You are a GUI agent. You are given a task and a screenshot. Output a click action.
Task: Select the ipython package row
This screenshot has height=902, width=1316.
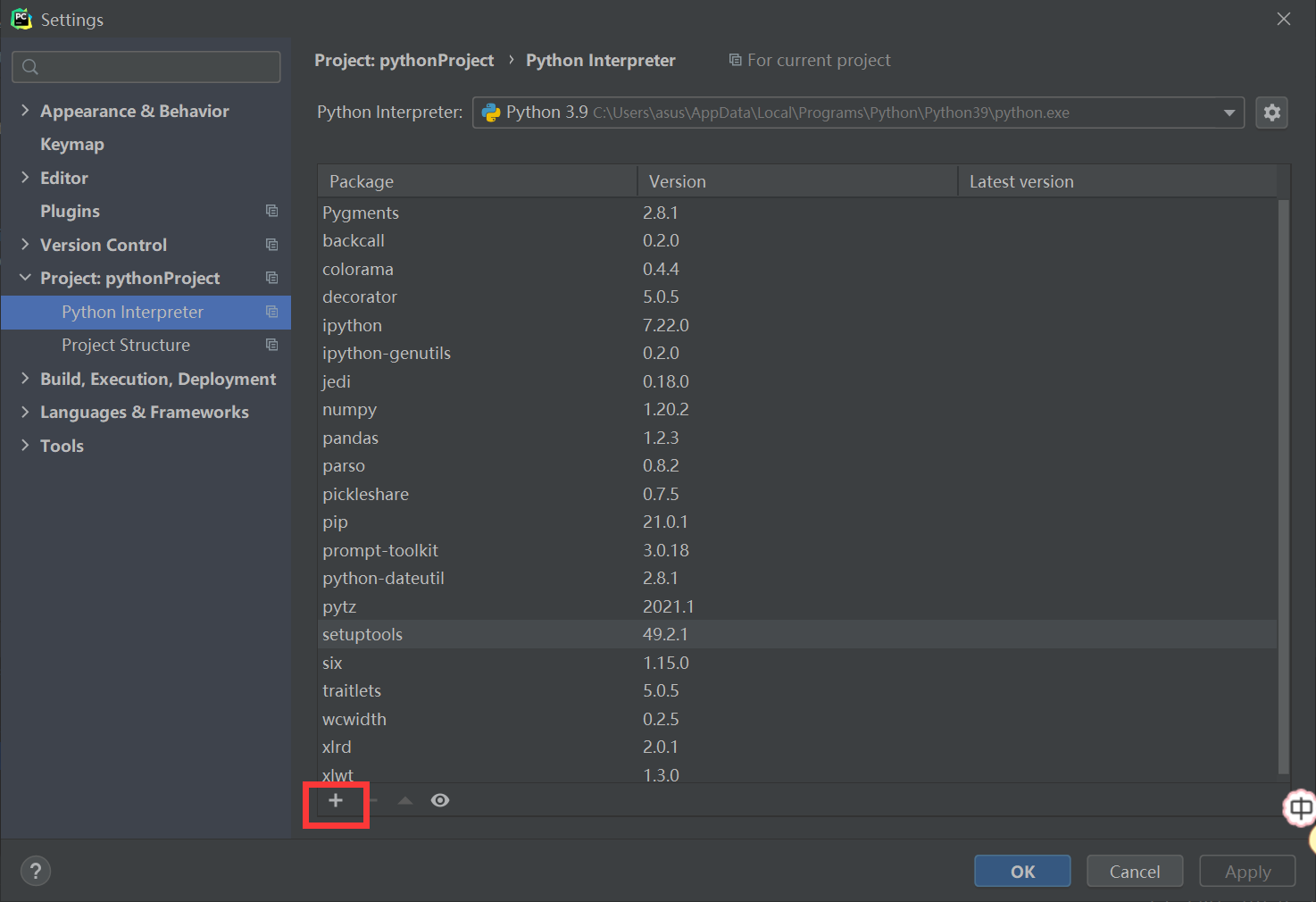797,325
